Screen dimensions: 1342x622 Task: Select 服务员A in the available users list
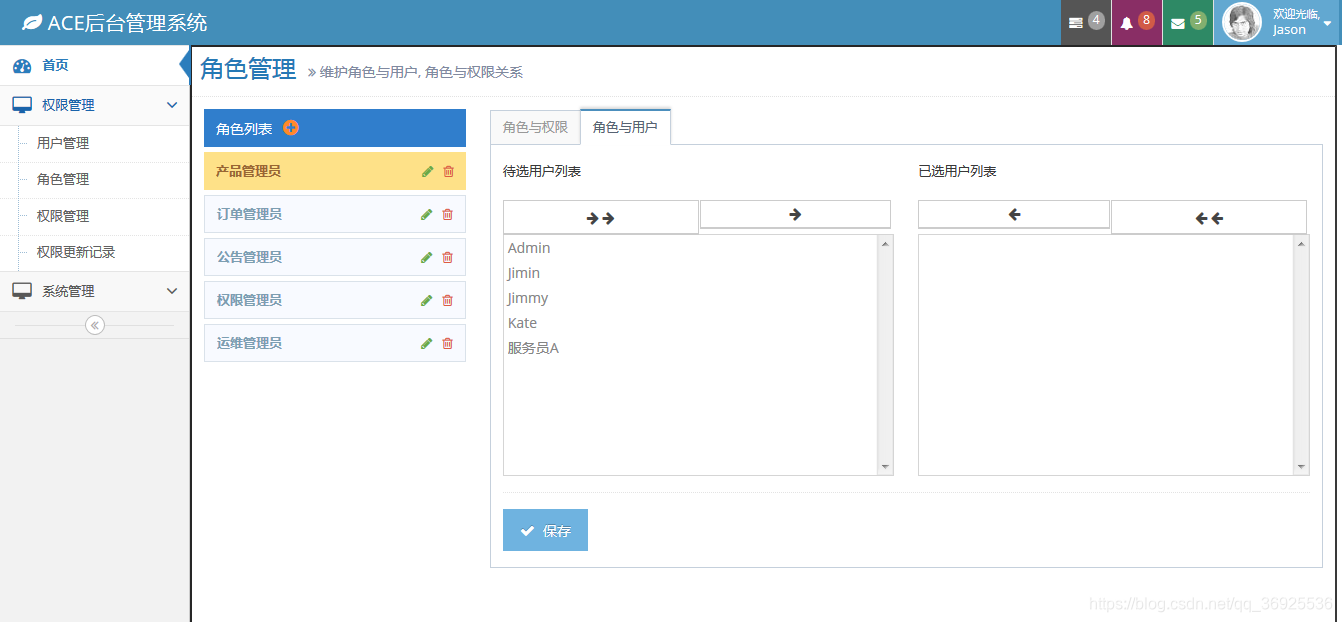690,348
